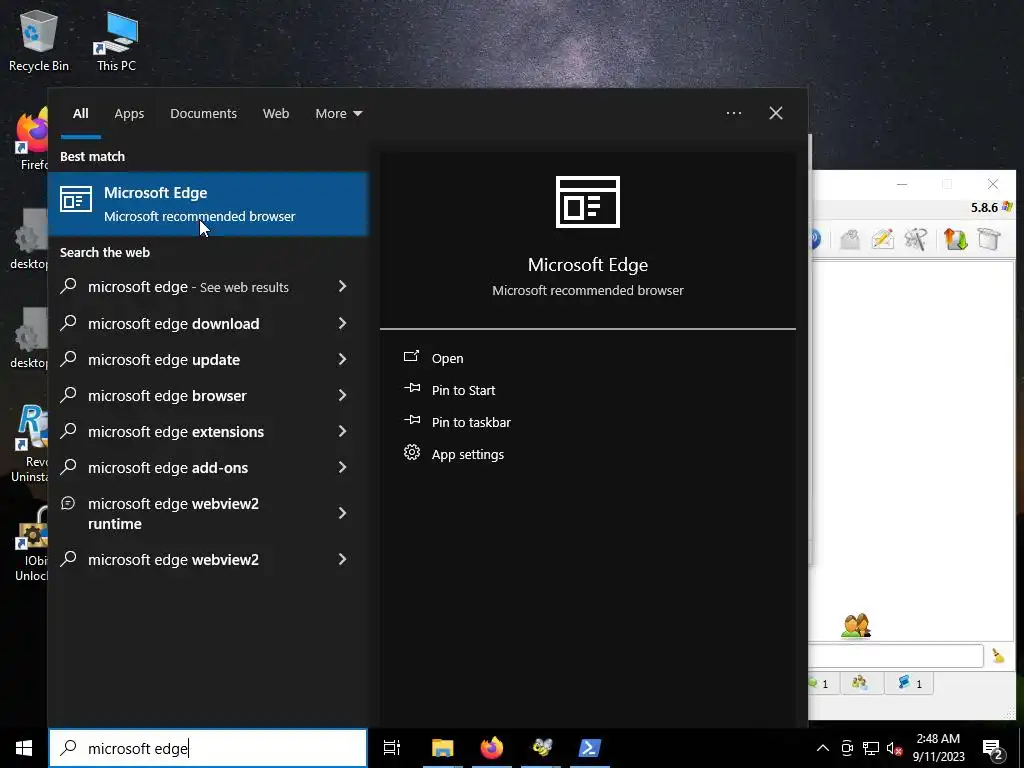
Task: Switch to the Apps search tab
Action: 129,114
